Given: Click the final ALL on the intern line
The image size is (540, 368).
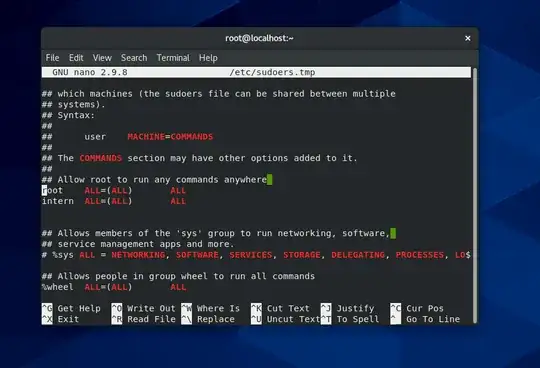Looking at the screenshot, I should tap(178, 201).
